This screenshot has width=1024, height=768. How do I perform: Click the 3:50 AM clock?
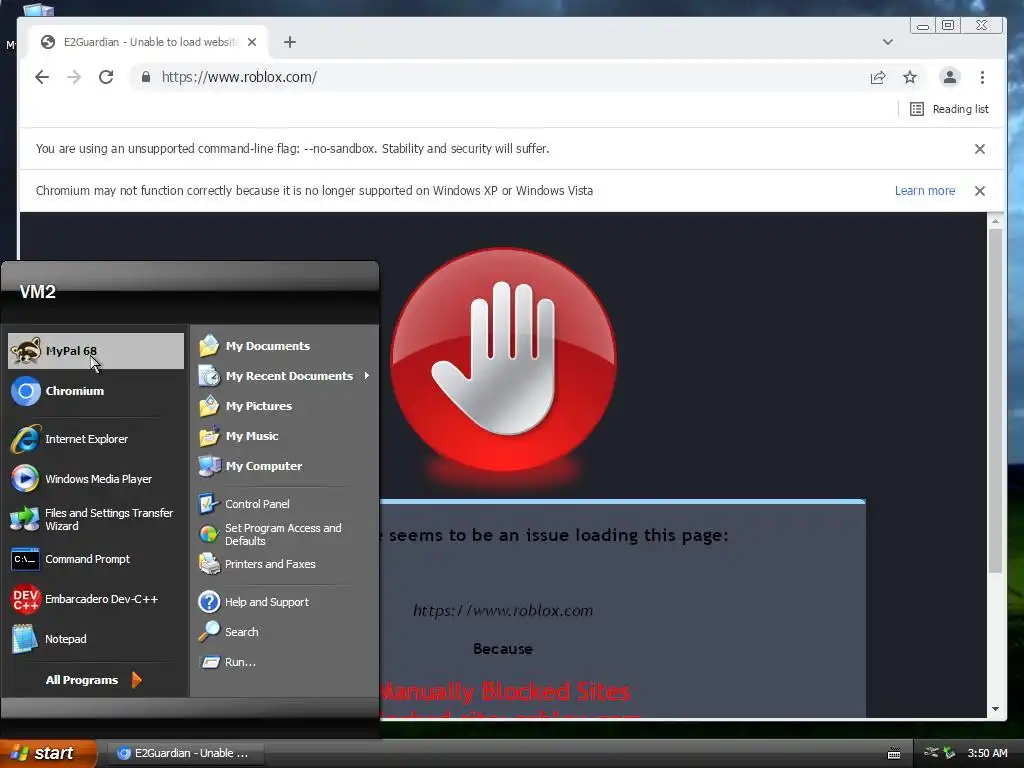click(987, 753)
